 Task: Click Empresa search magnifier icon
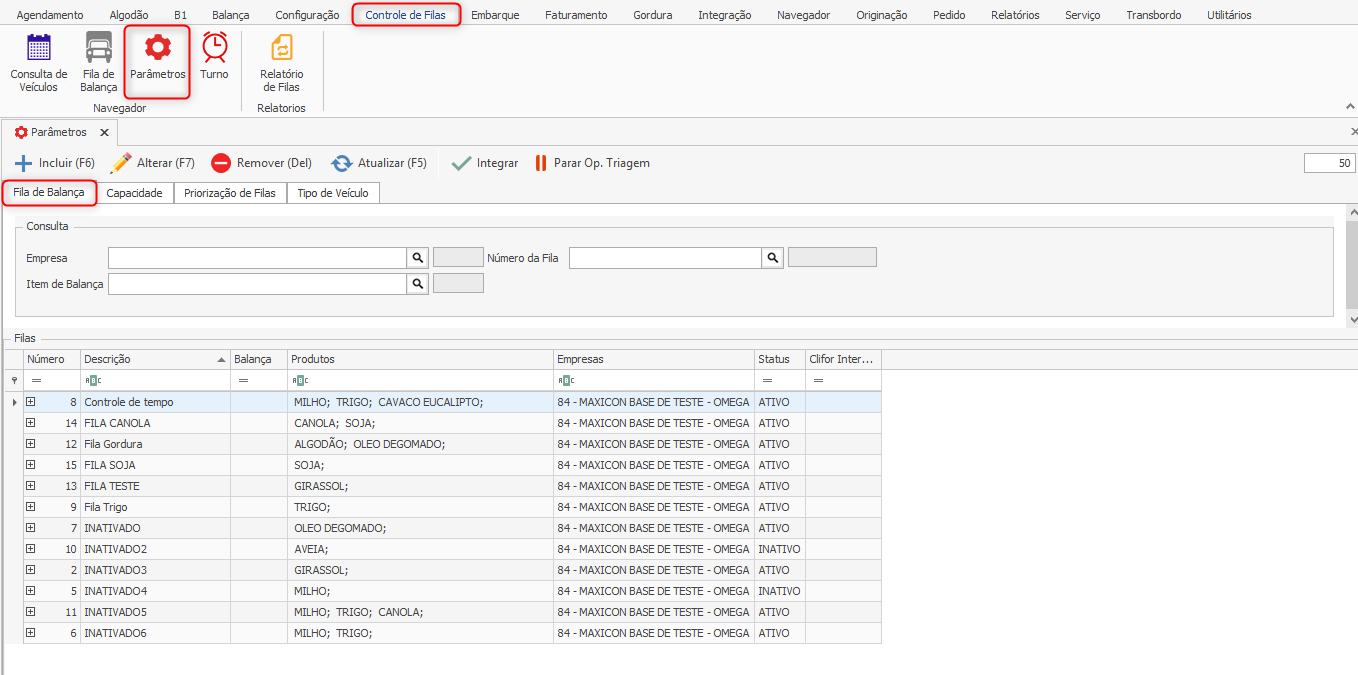418,258
